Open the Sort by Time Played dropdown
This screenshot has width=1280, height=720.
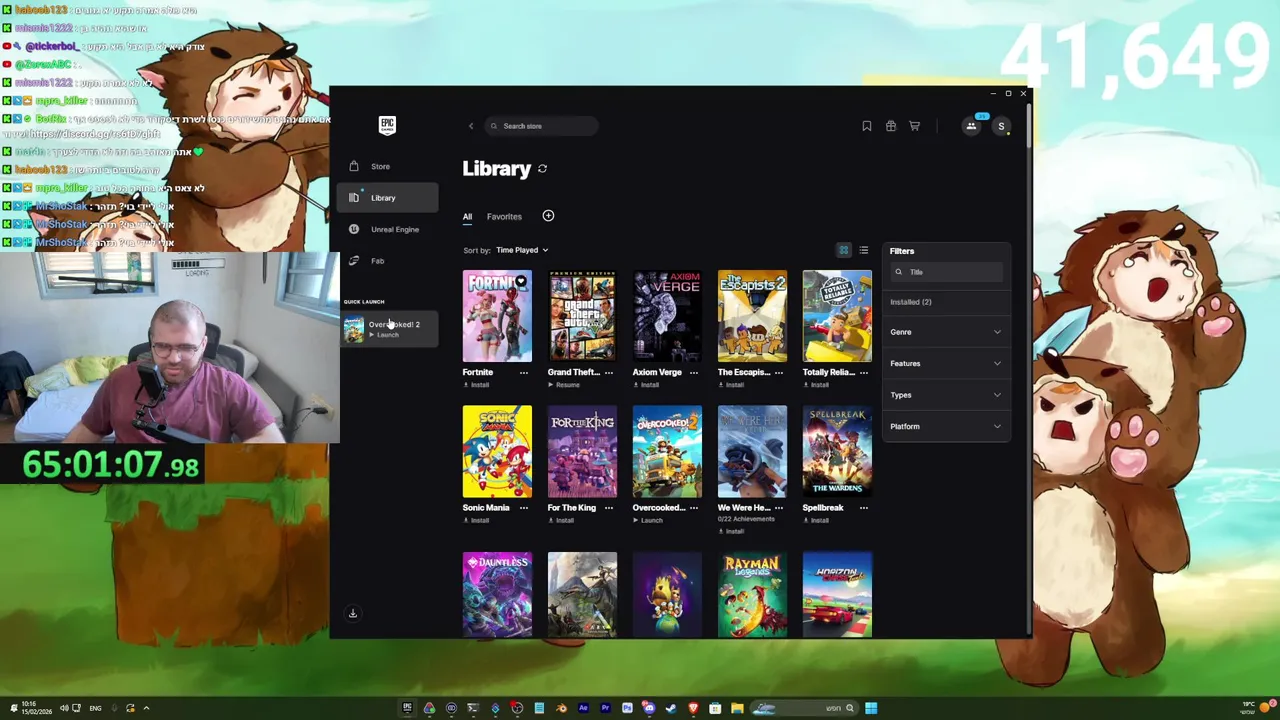point(522,250)
